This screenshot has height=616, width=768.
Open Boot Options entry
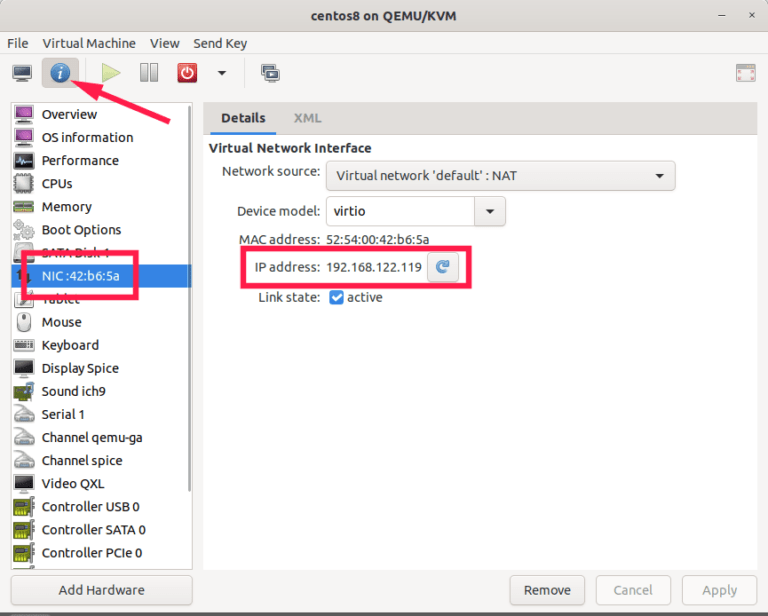pos(100,230)
